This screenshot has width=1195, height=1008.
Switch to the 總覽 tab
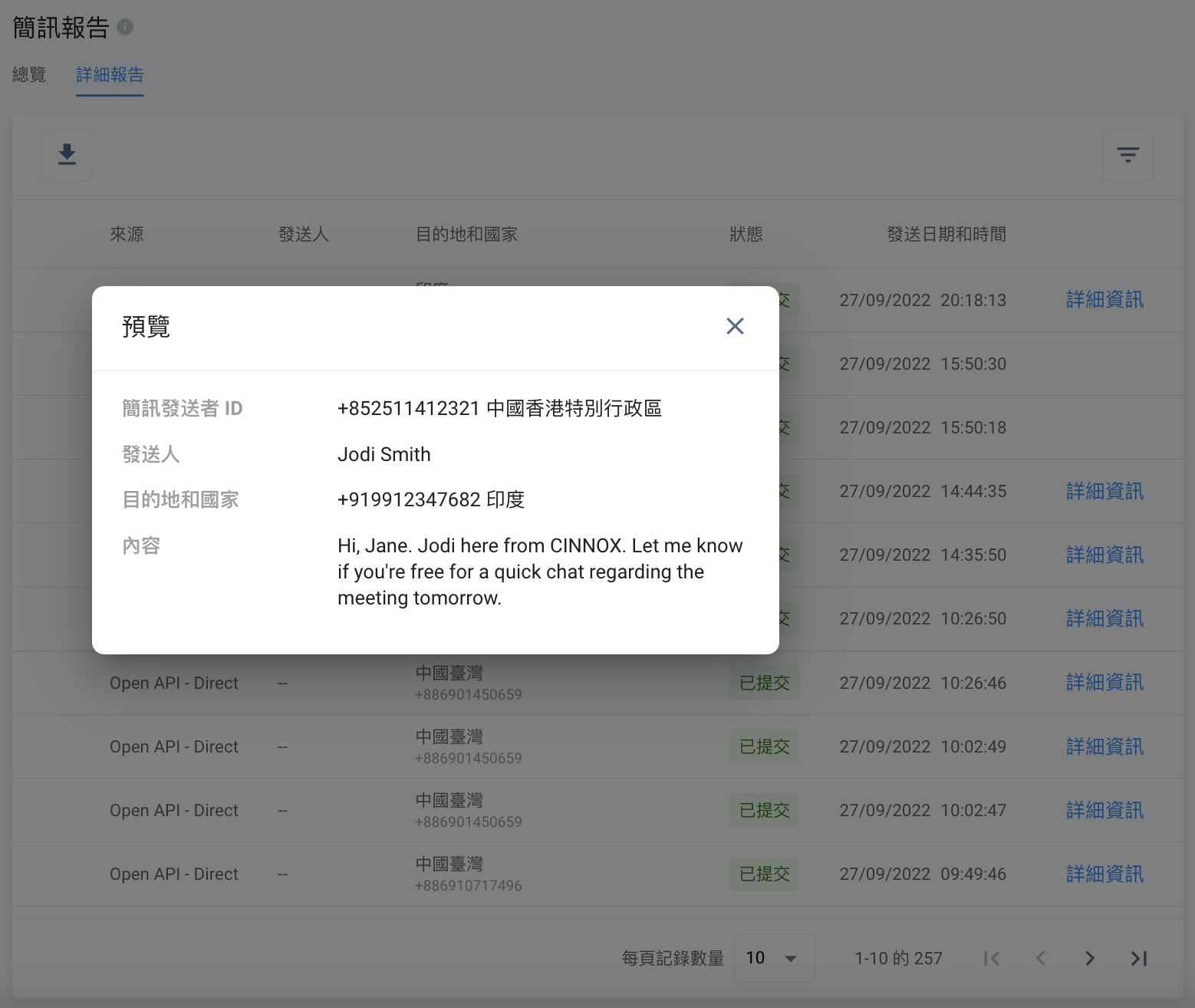click(x=29, y=74)
